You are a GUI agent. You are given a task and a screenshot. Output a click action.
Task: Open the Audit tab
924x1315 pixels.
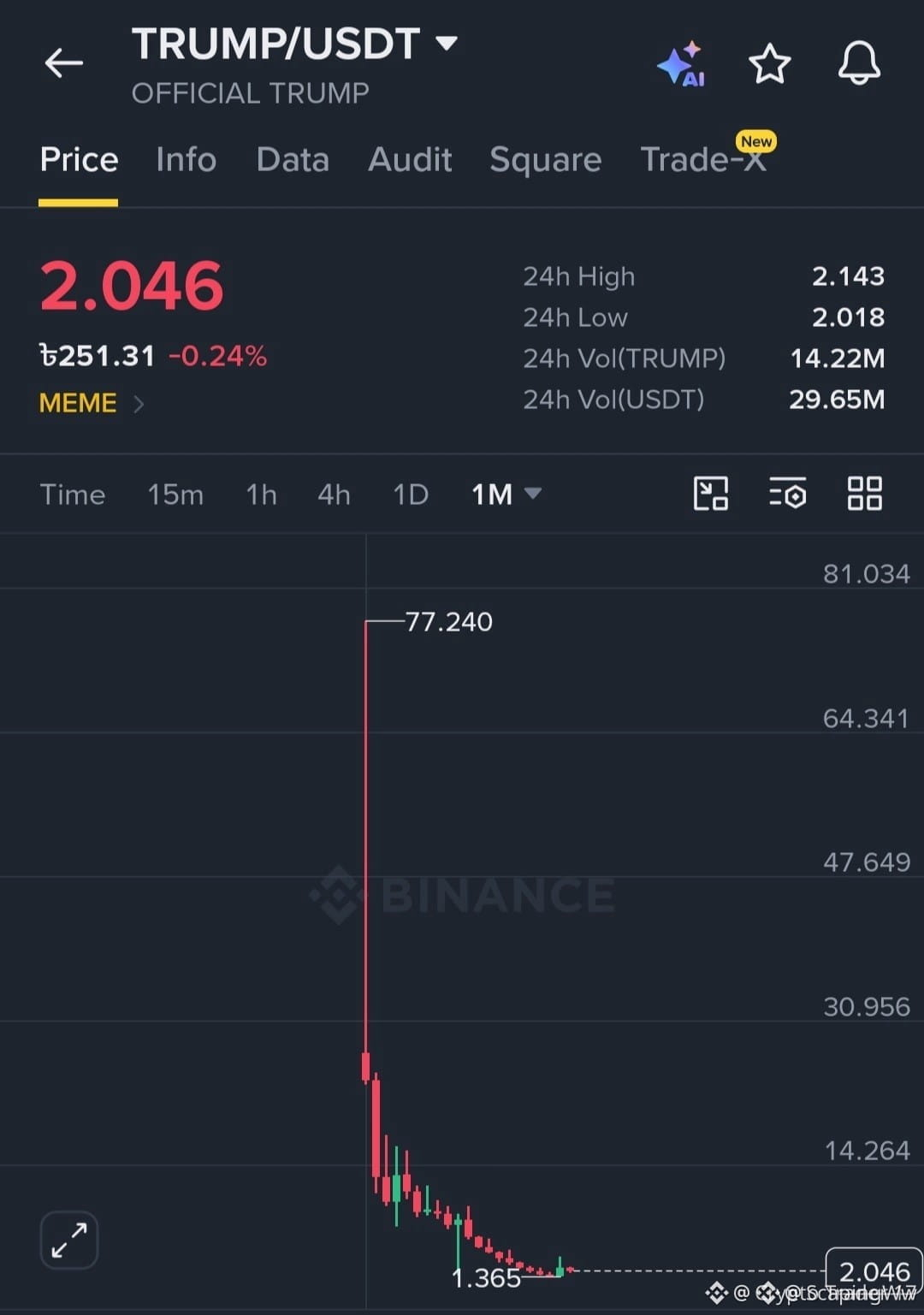tap(410, 160)
